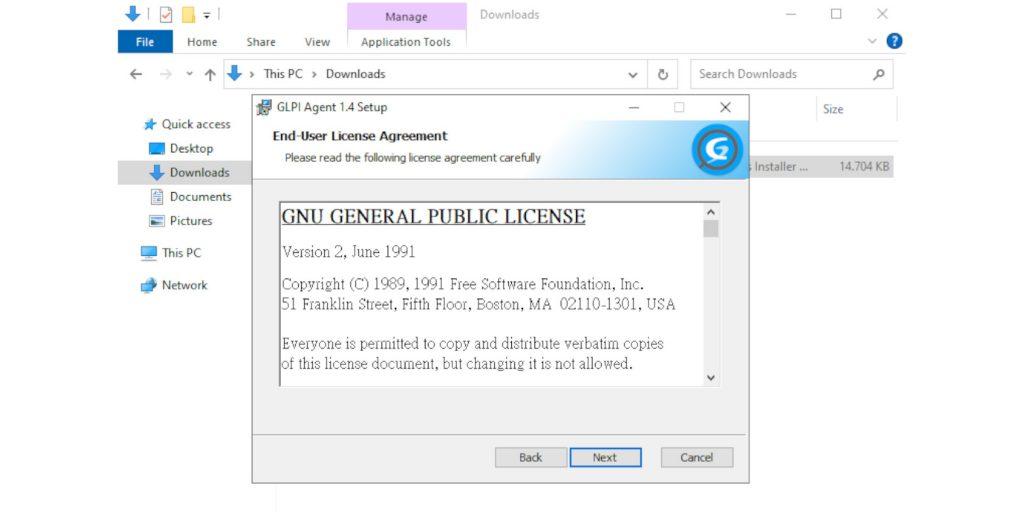The image size is (1024, 512).
Task: Go forward with the right arrow
Action: (x=165, y=74)
